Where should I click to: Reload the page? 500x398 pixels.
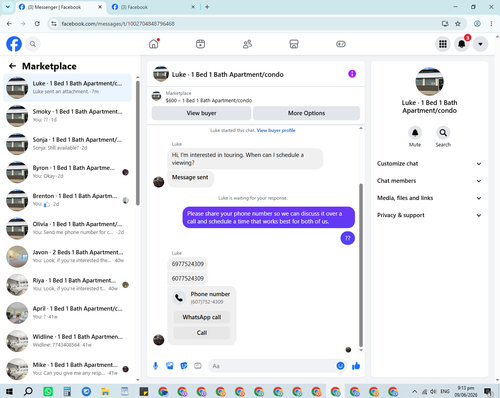(x=37, y=24)
